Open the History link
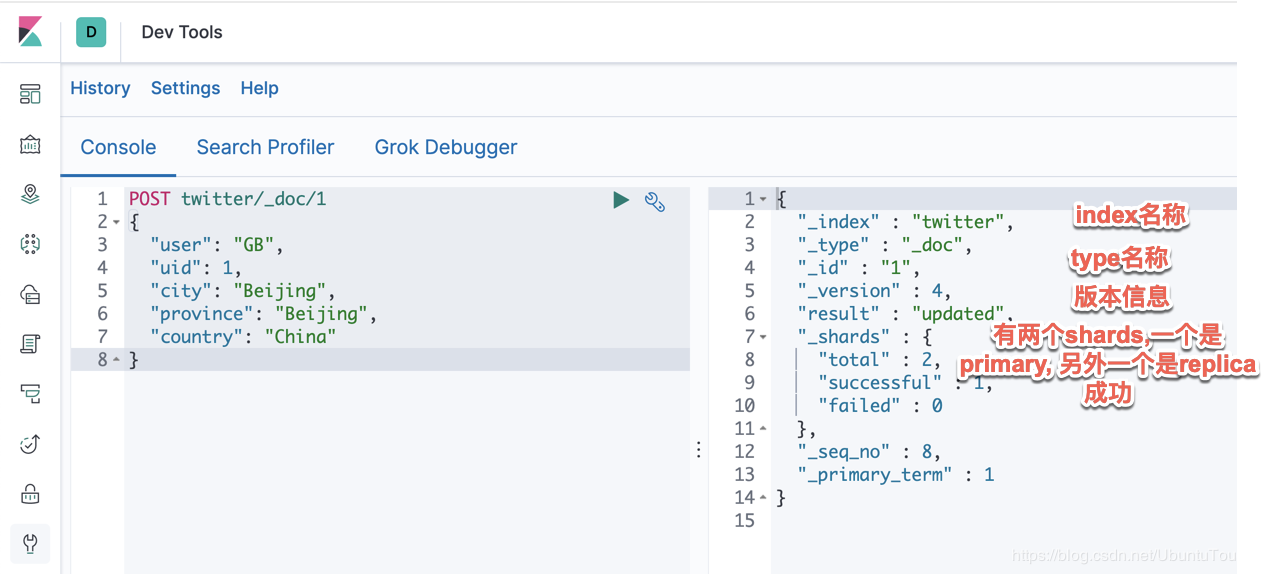 click(x=100, y=88)
